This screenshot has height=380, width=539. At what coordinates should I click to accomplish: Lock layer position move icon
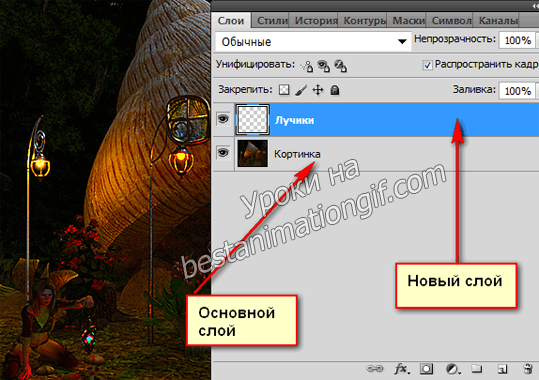click(318, 90)
